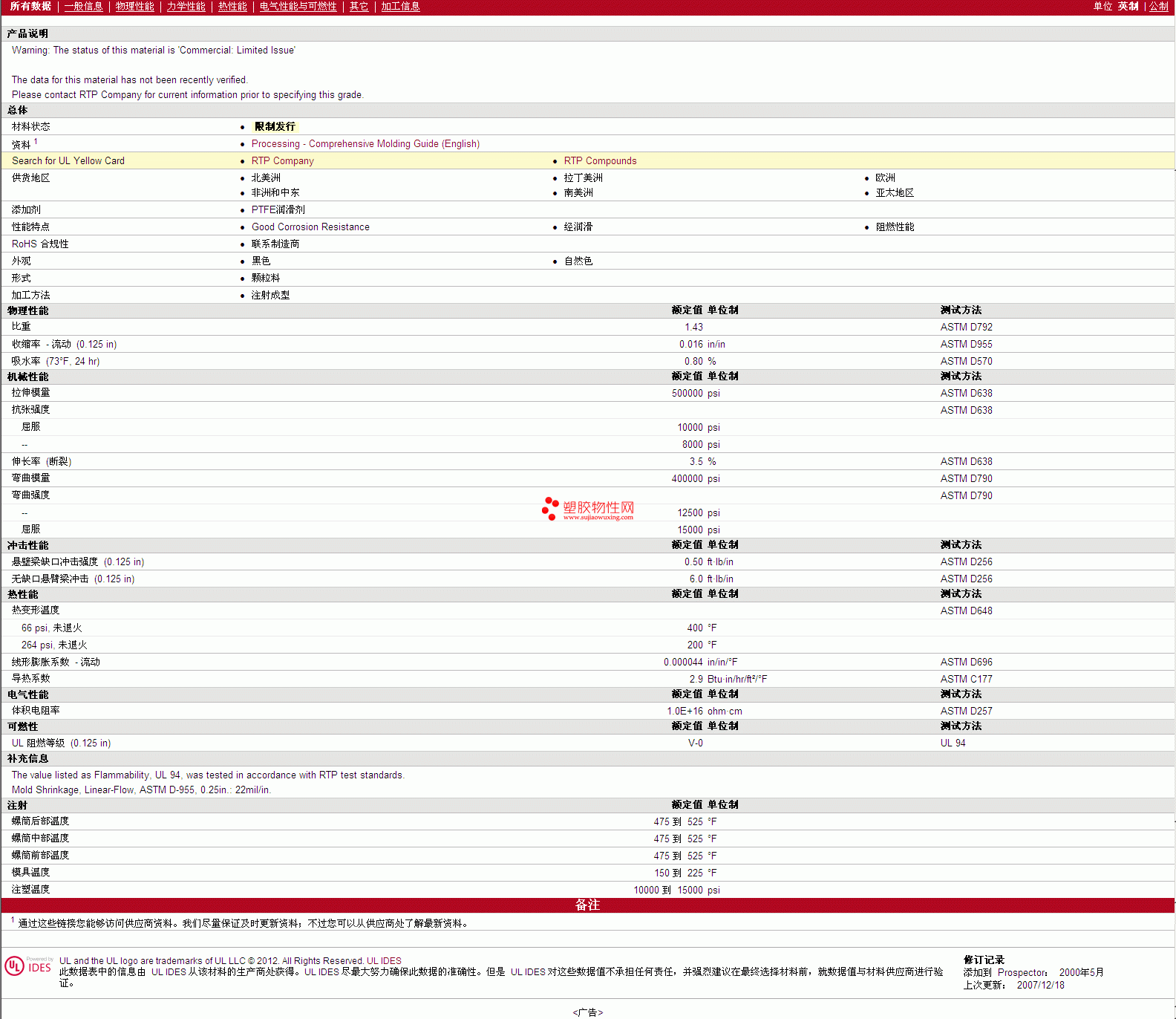Go to the 热性能 tab
Image resolution: width=1176 pixels, height=1019 pixels.
[232, 6]
